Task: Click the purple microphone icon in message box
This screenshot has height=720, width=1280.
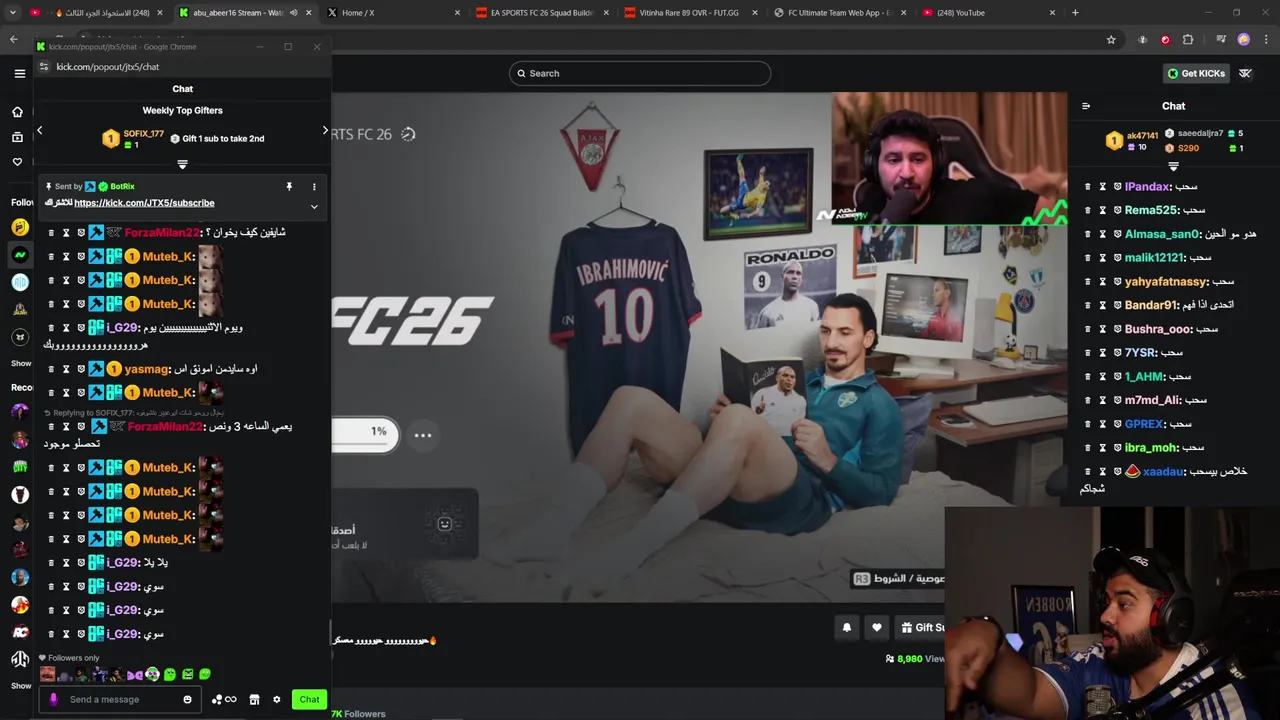Action: coord(54,700)
